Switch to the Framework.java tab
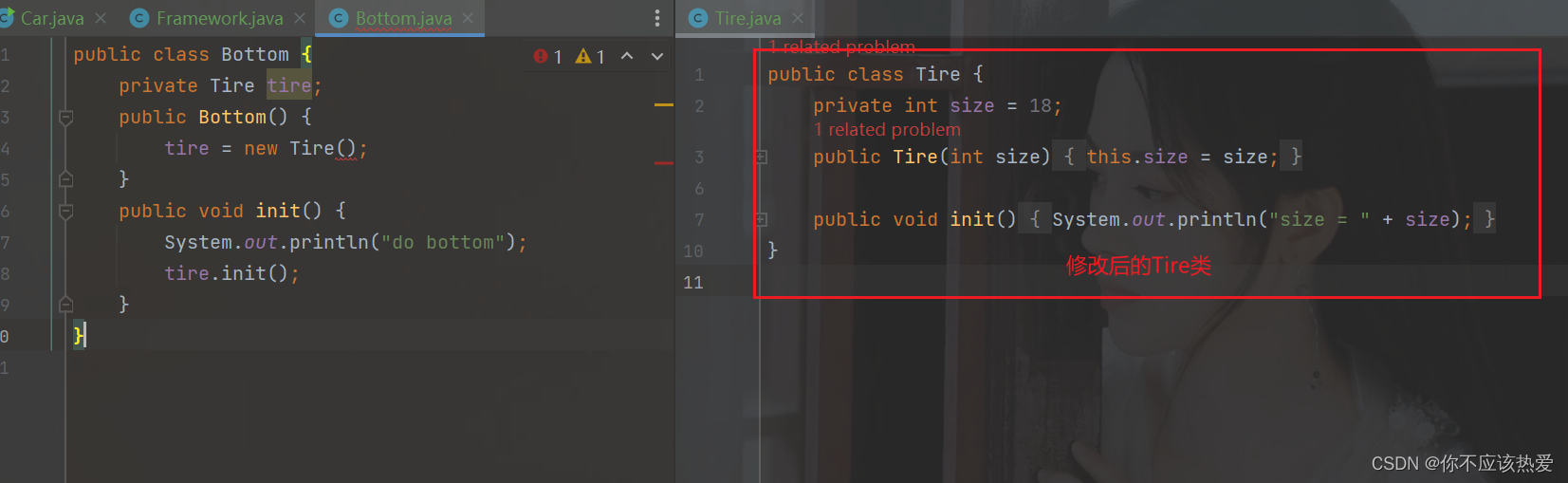 (219, 18)
